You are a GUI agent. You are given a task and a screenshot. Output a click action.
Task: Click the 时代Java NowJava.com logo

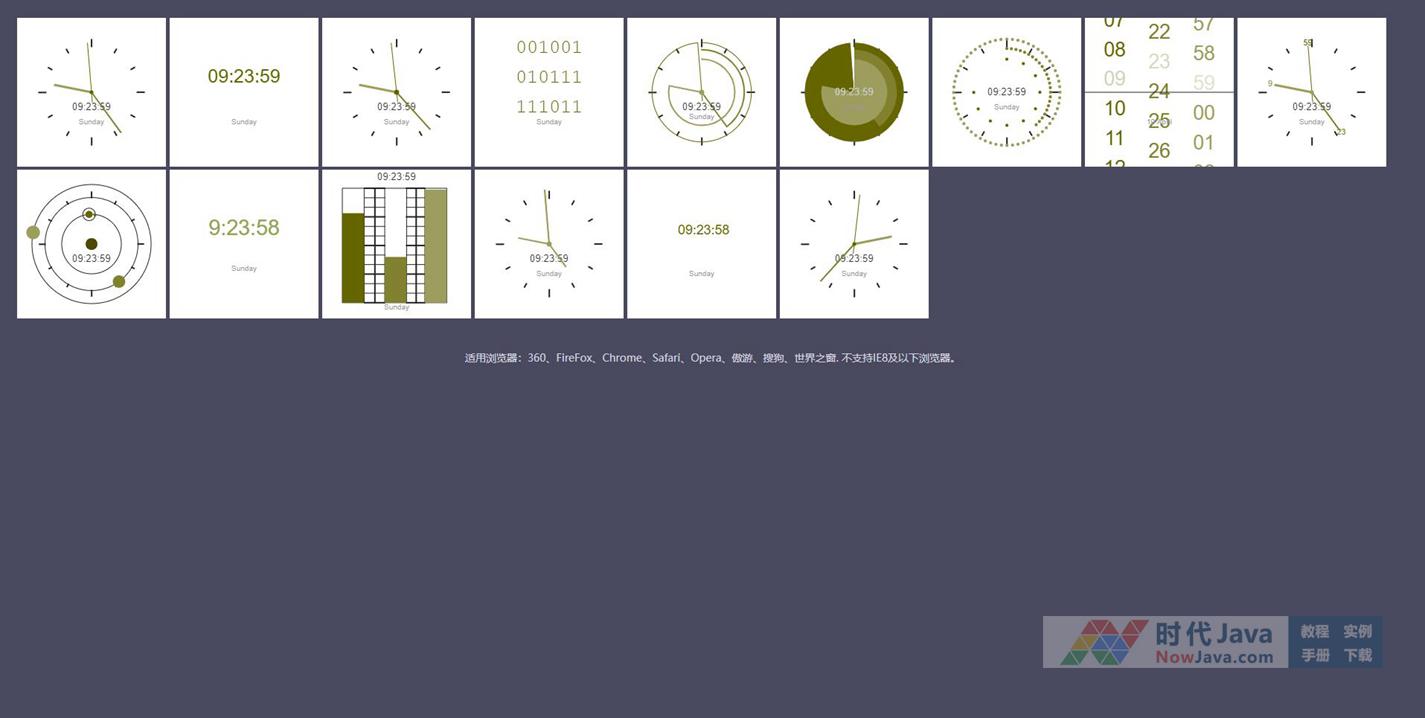(x=1165, y=642)
